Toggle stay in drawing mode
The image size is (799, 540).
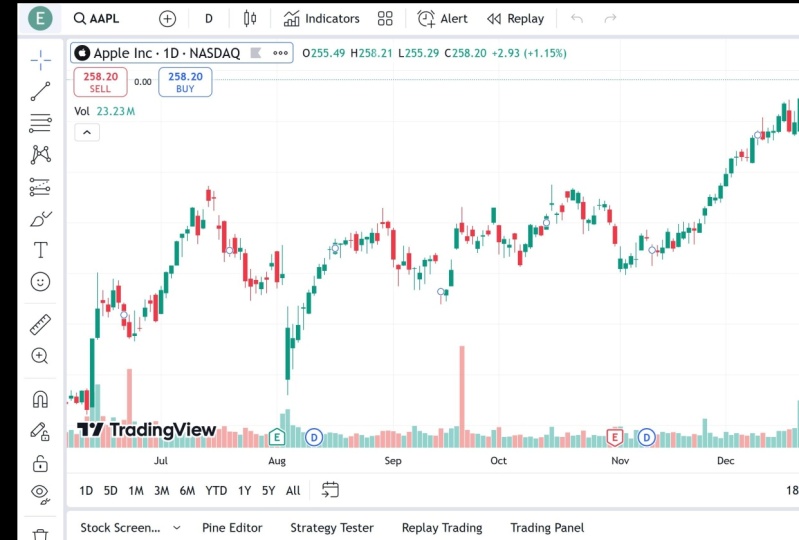coord(40,431)
